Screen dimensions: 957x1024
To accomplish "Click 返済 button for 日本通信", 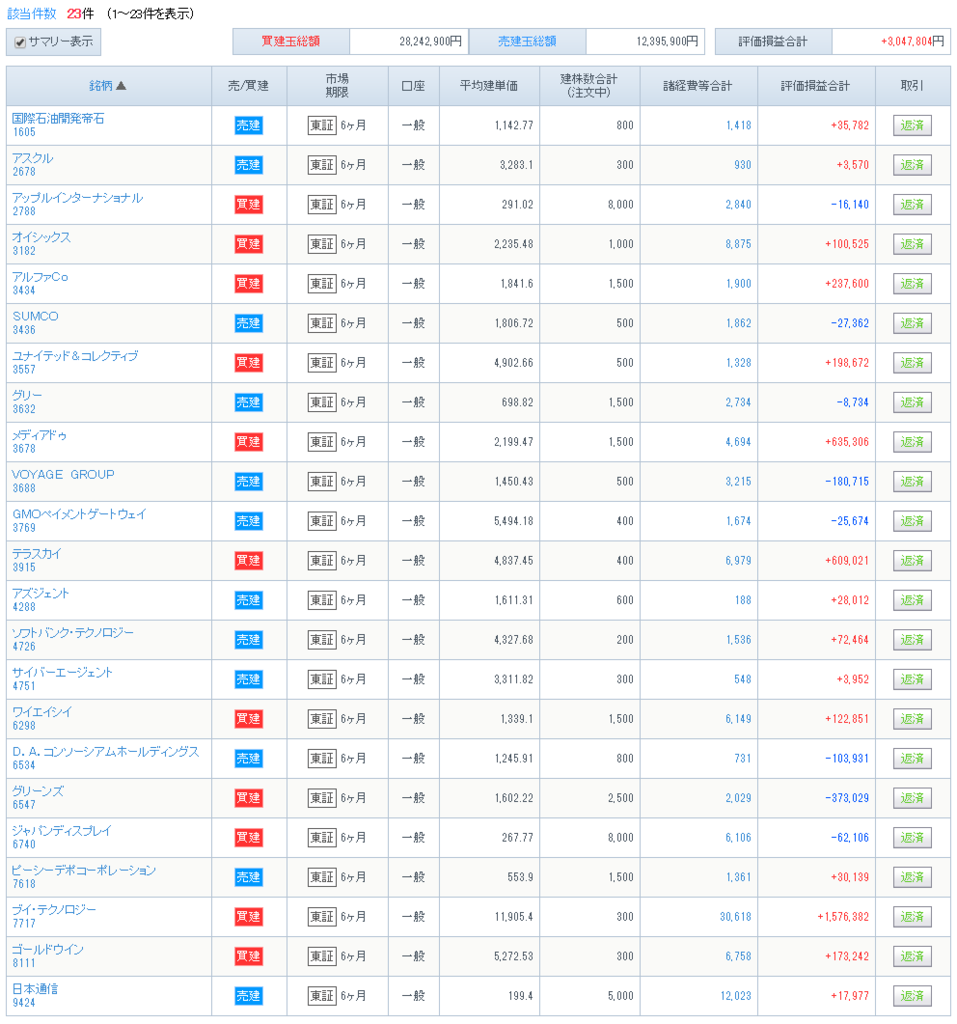I will tap(912, 996).
